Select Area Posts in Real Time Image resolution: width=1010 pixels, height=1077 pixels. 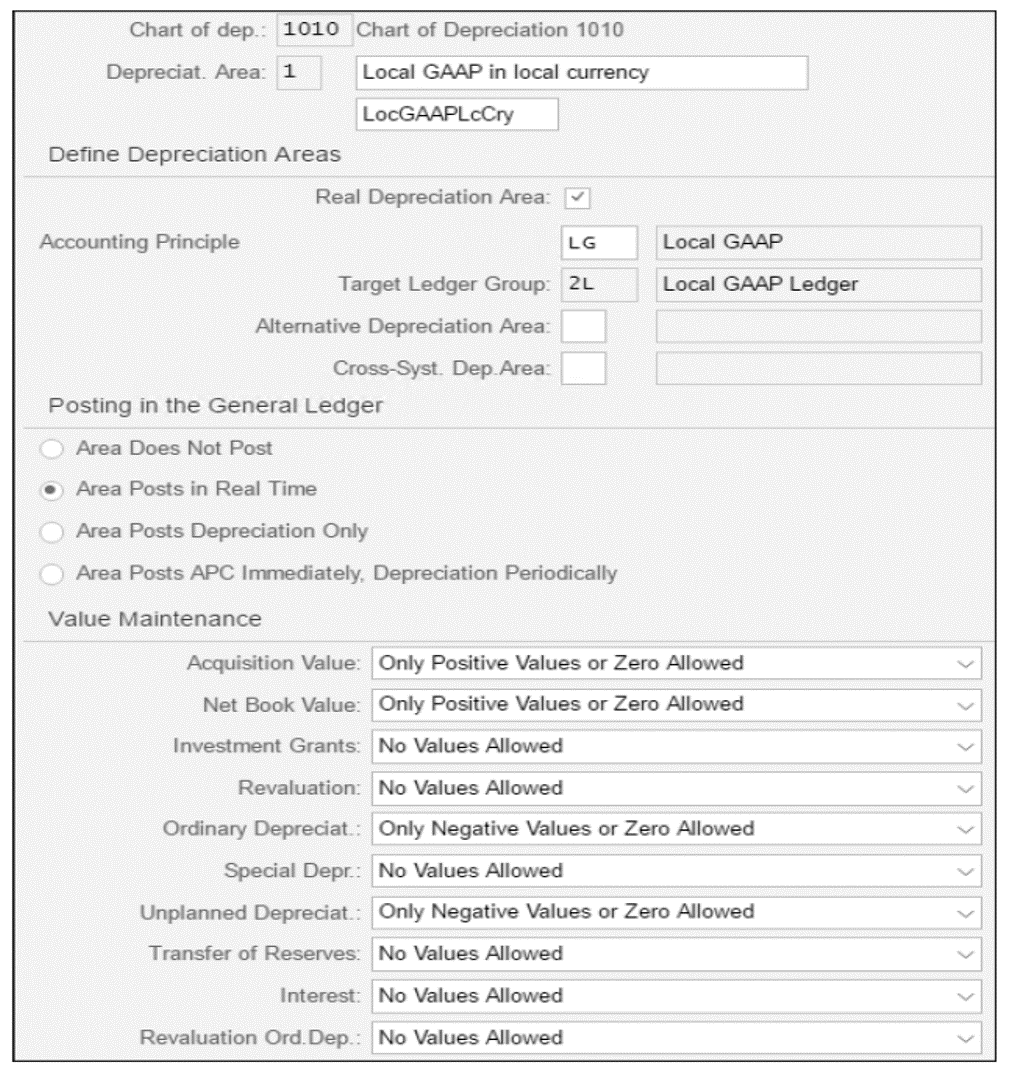(52, 490)
